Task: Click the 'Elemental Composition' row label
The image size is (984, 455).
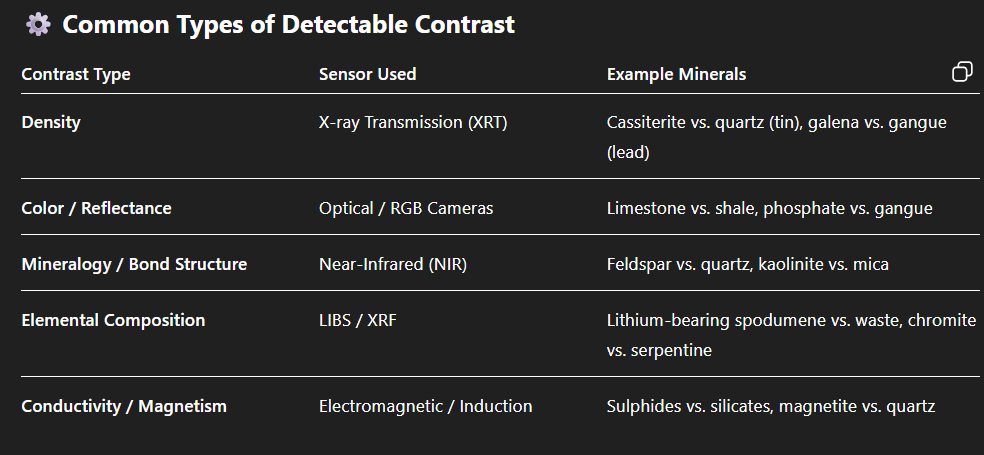Action: tap(113, 320)
